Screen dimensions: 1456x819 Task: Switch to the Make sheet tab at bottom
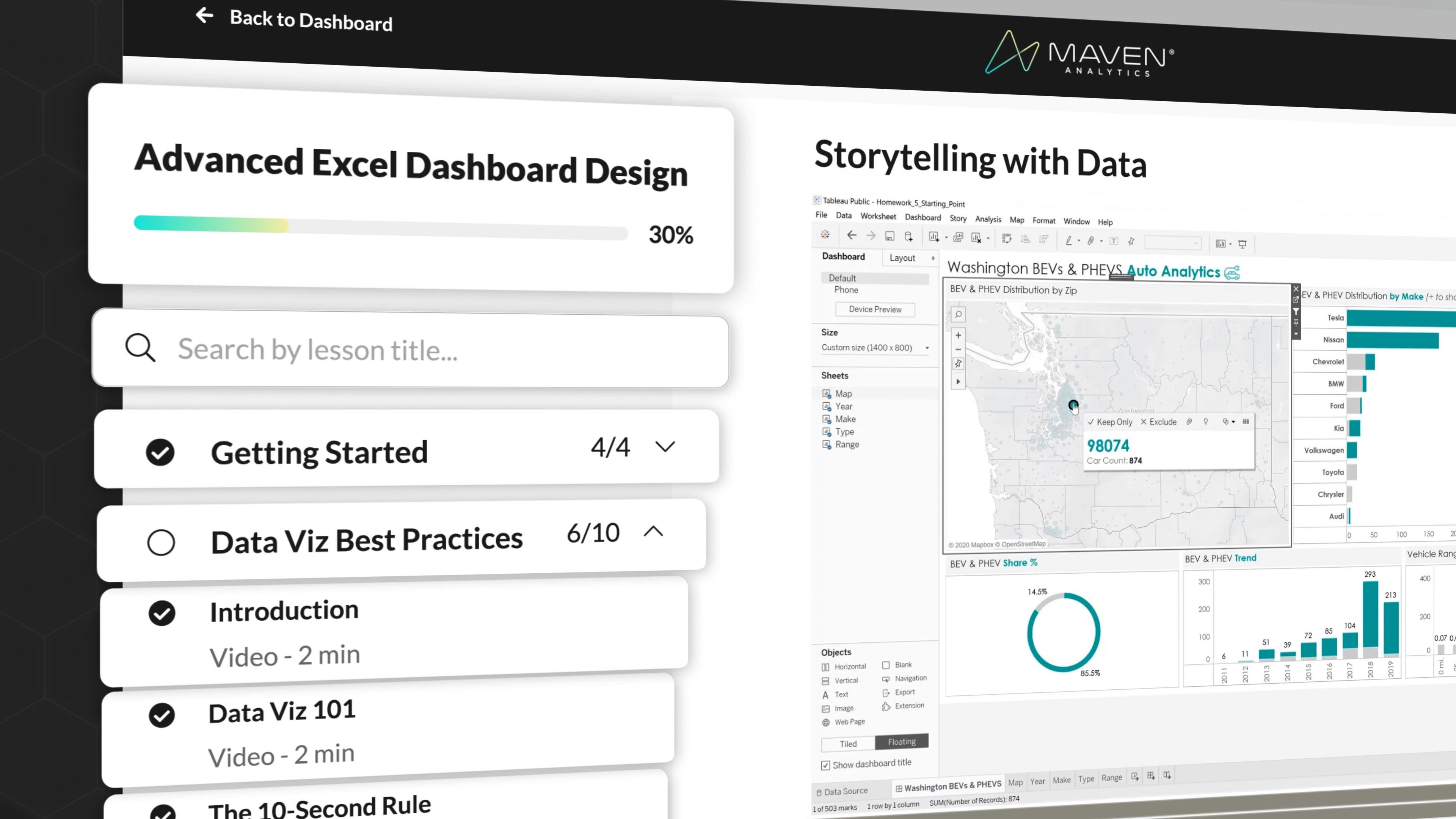click(x=1062, y=780)
